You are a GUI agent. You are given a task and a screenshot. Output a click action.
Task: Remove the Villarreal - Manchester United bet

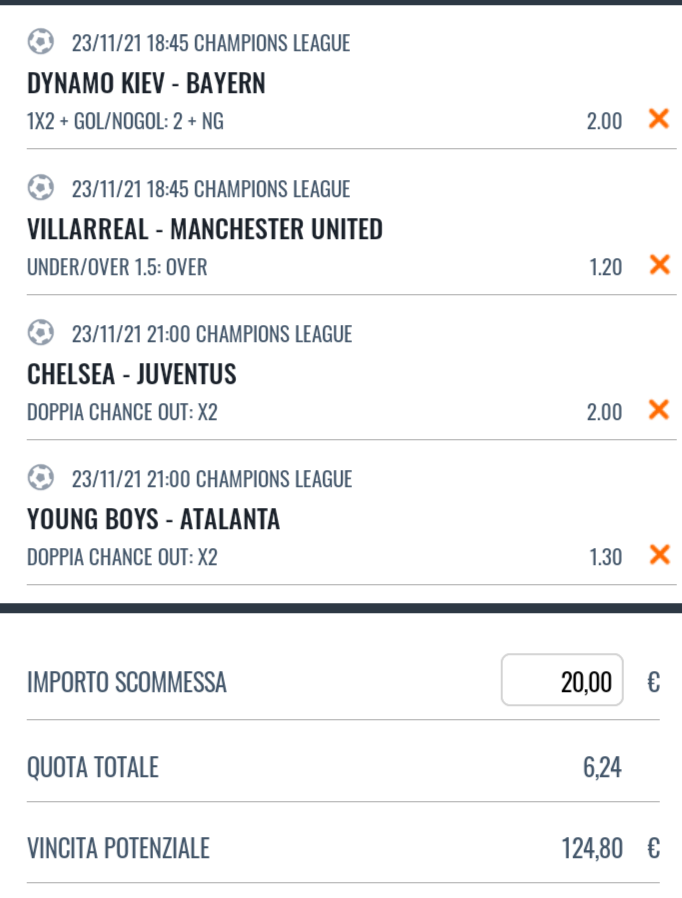(x=659, y=265)
